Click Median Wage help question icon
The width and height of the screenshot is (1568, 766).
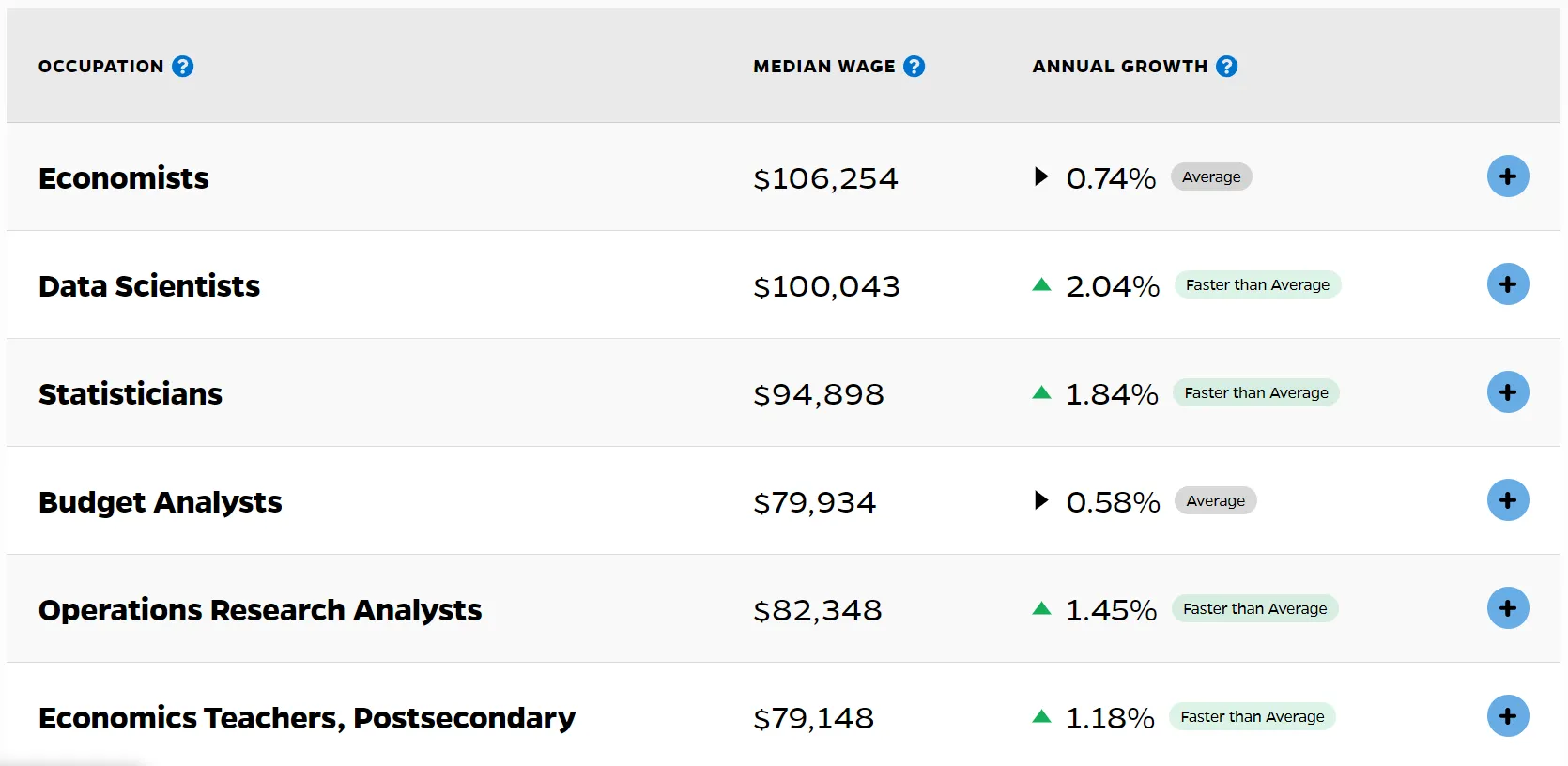(x=914, y=67)
